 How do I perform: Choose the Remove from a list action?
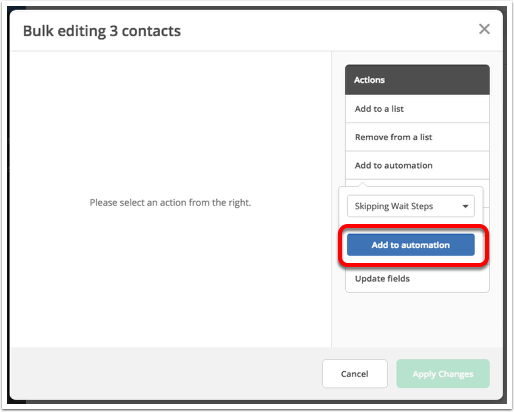click(417, 137)
